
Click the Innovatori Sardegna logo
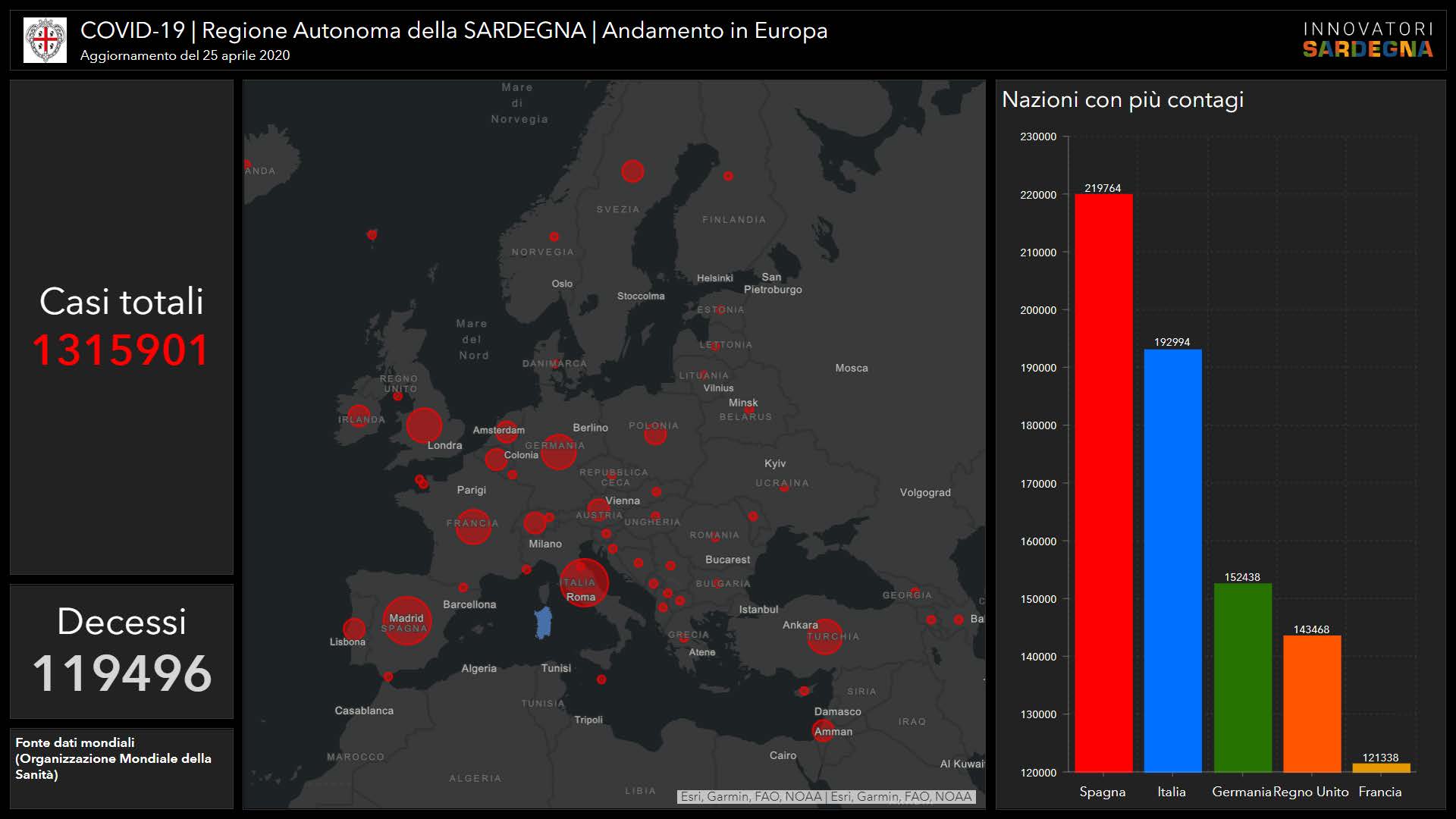pos(1367,40)
